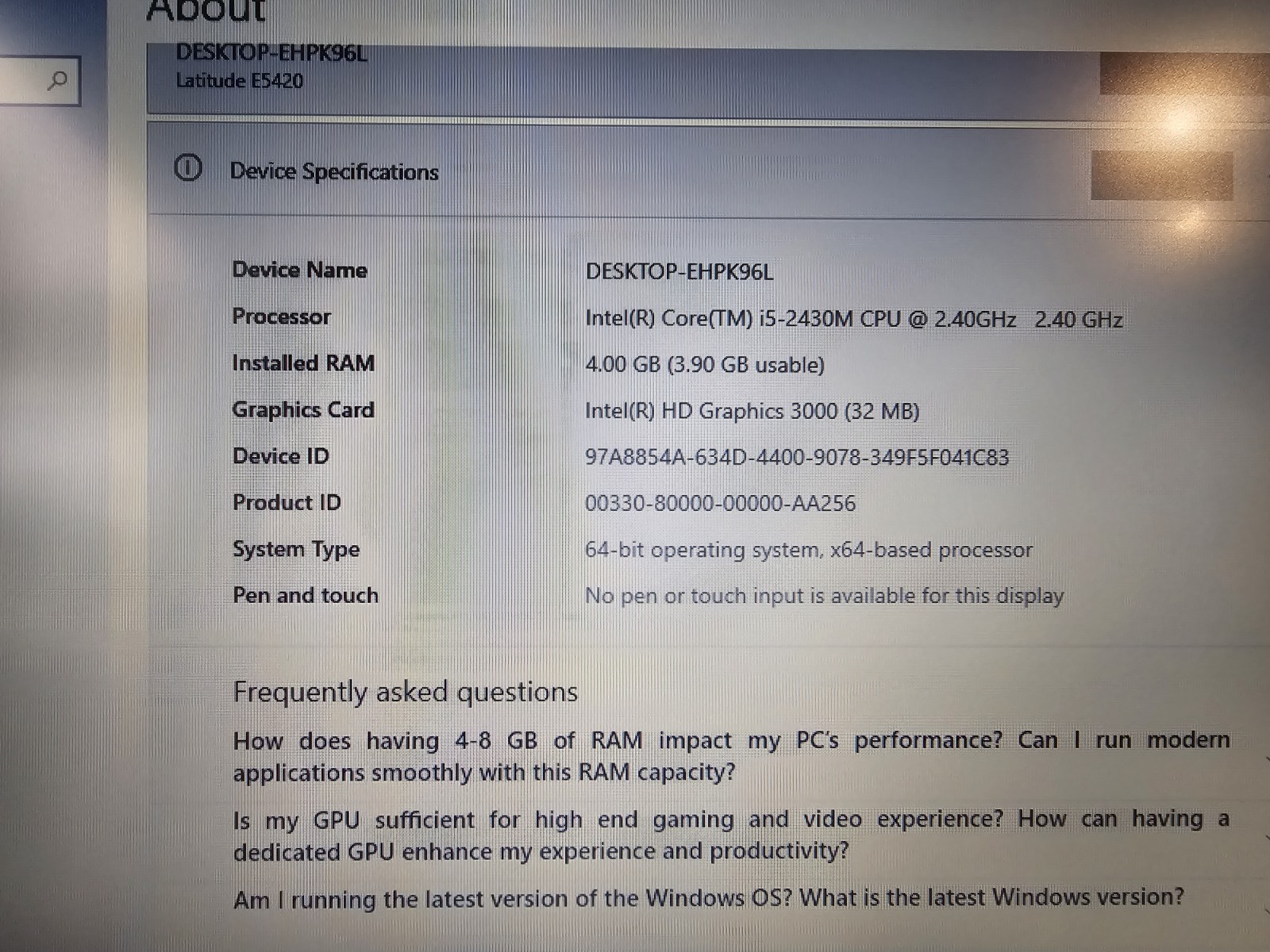Viewport: 1270px width, 952px height.
Task: Select the 'Pen and touch' label
Action: tap(306, 595)
